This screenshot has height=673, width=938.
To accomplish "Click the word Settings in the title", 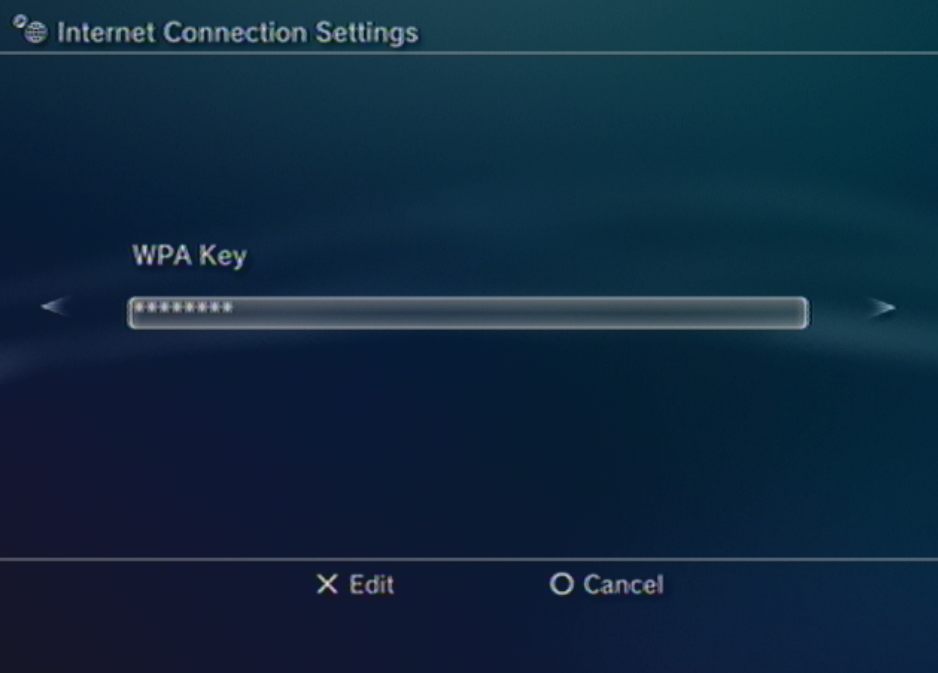I will coord(367,32).
